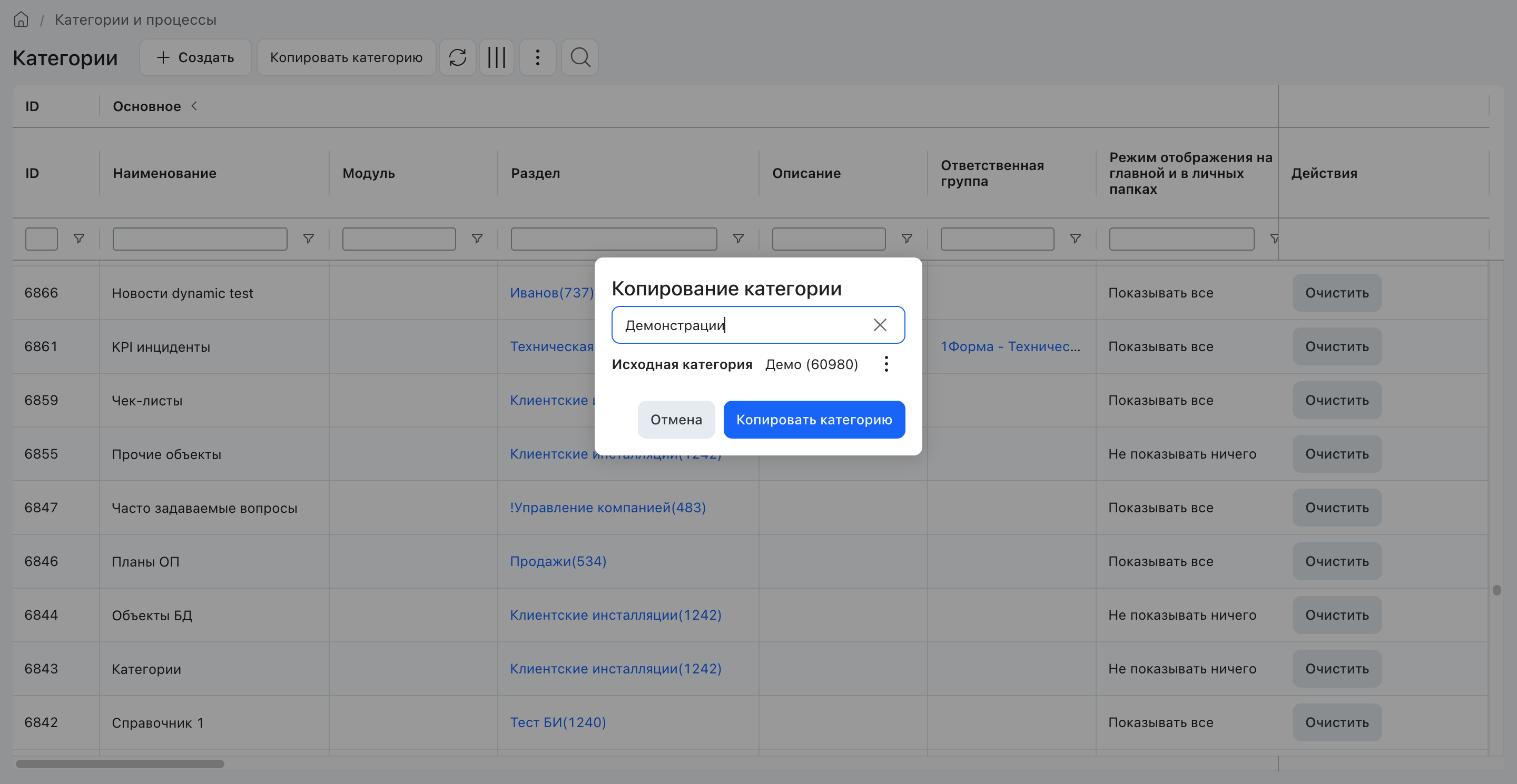The height and width of the screenshot is (784, 1517).
Task: Open the Модуль column filter icon
Action: tap(477, 239)
